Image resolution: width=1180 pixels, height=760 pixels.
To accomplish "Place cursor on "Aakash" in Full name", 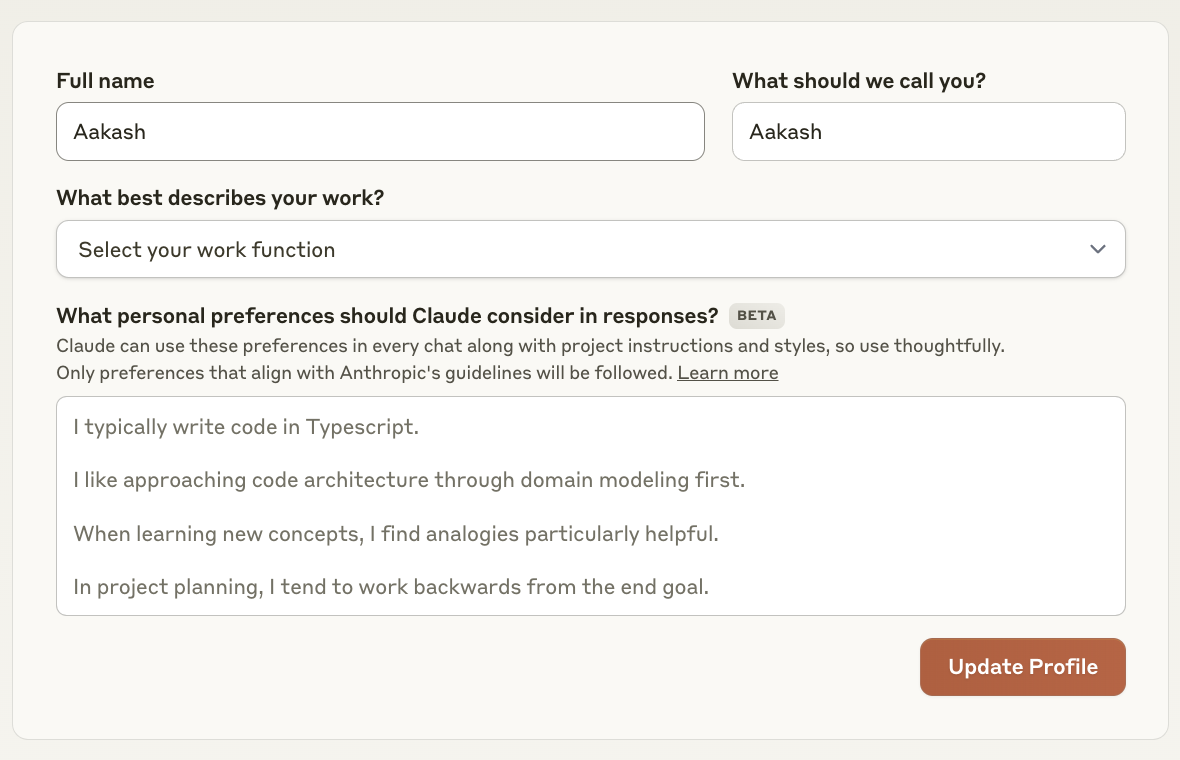I will (x=110, y=131).
